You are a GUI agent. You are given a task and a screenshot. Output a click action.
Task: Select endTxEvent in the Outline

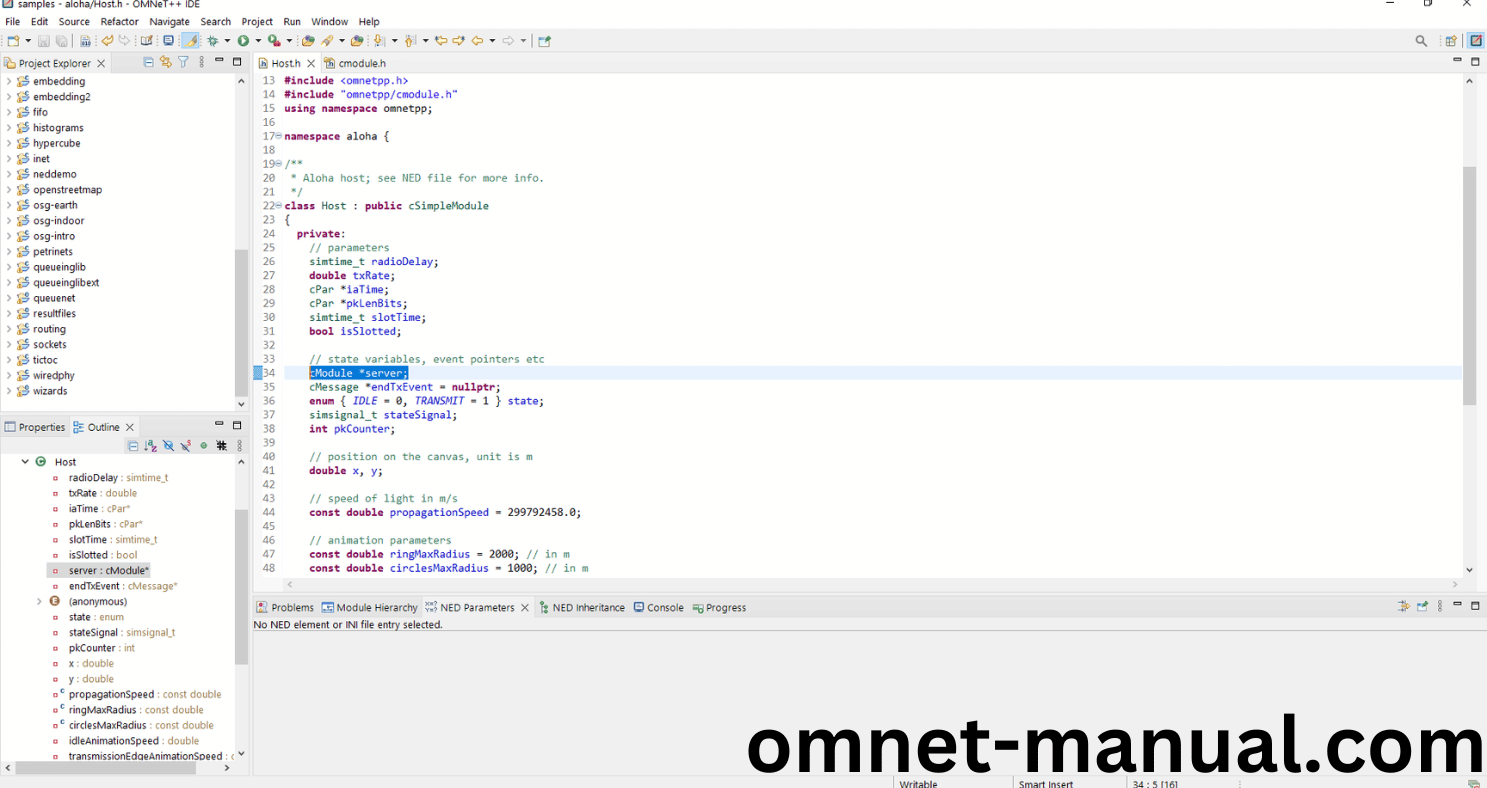click(x=94, y=586)
